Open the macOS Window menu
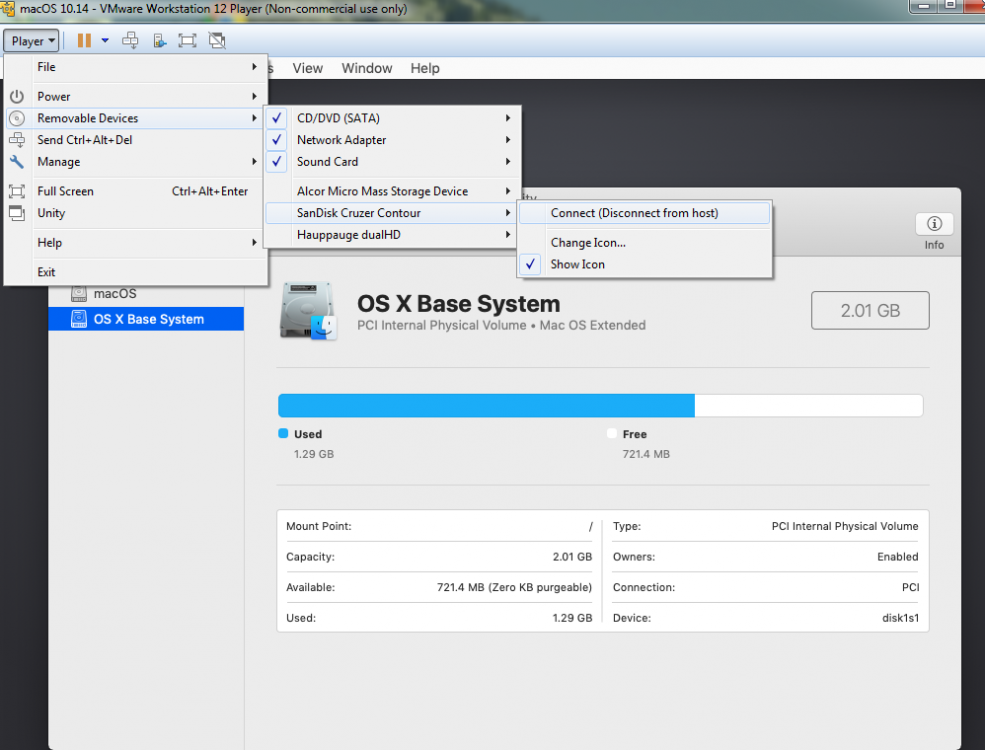This screenshot has width=985, height=750. coord(367,68)
